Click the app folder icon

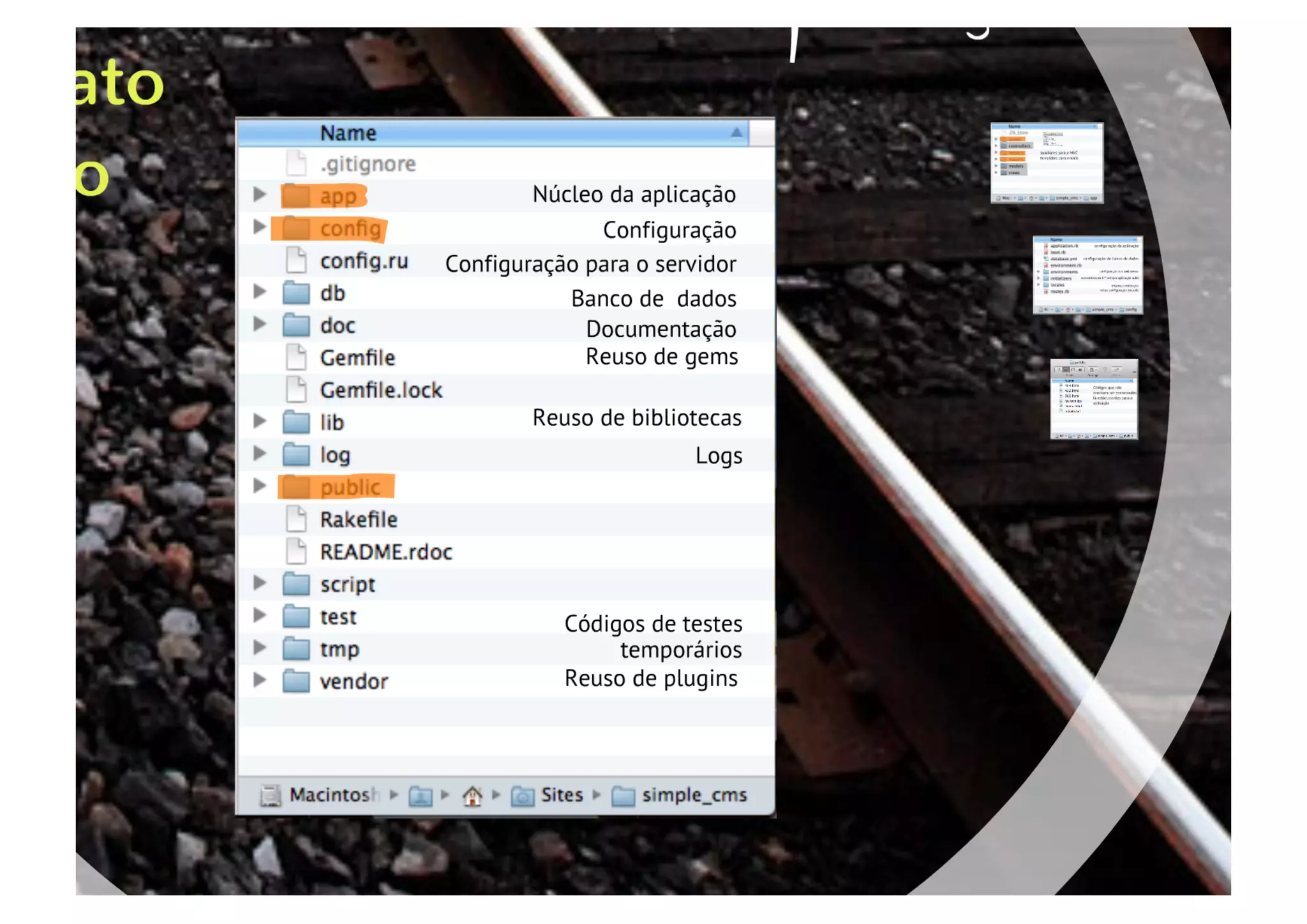[x=296, y=195]
